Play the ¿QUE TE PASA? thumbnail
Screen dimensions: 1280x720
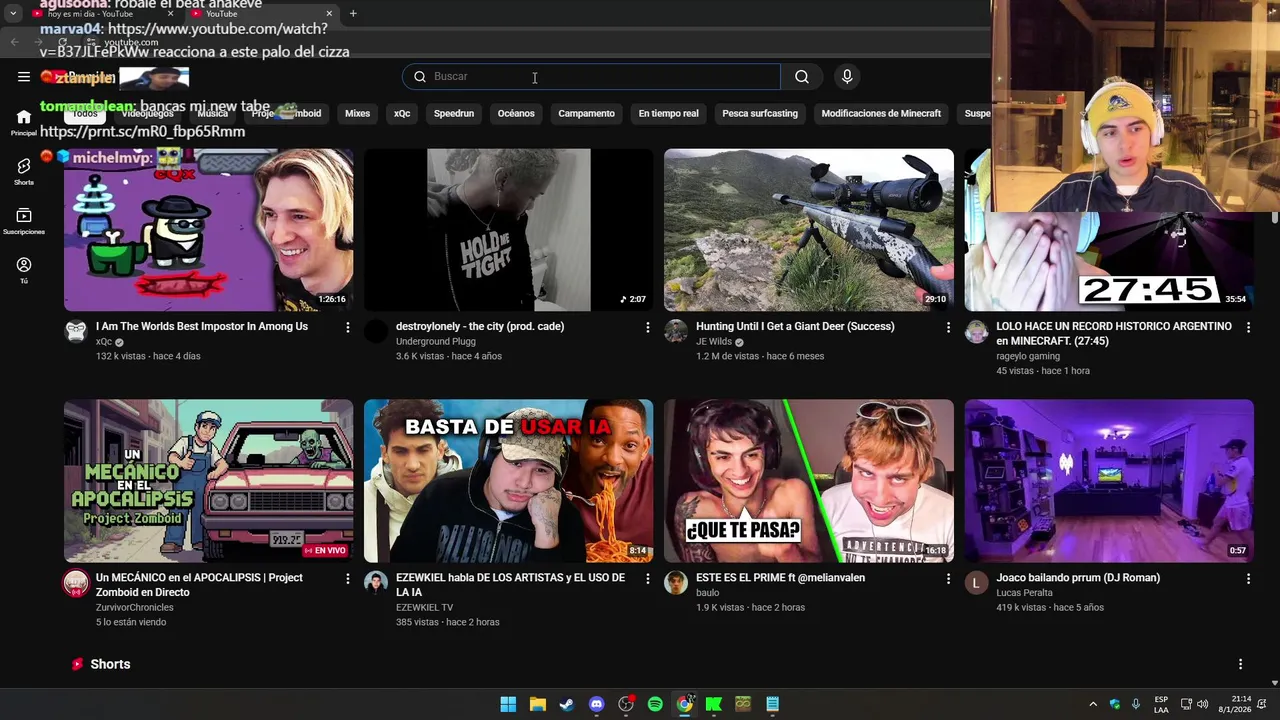tap(808, 481)
